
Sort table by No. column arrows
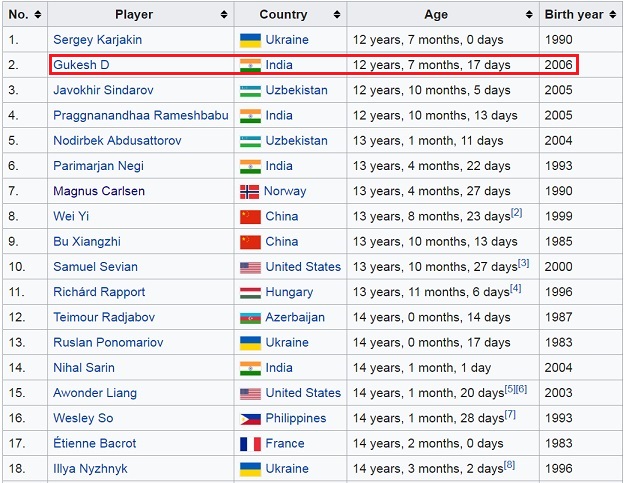pyautogui.click(x=37, y=15)
